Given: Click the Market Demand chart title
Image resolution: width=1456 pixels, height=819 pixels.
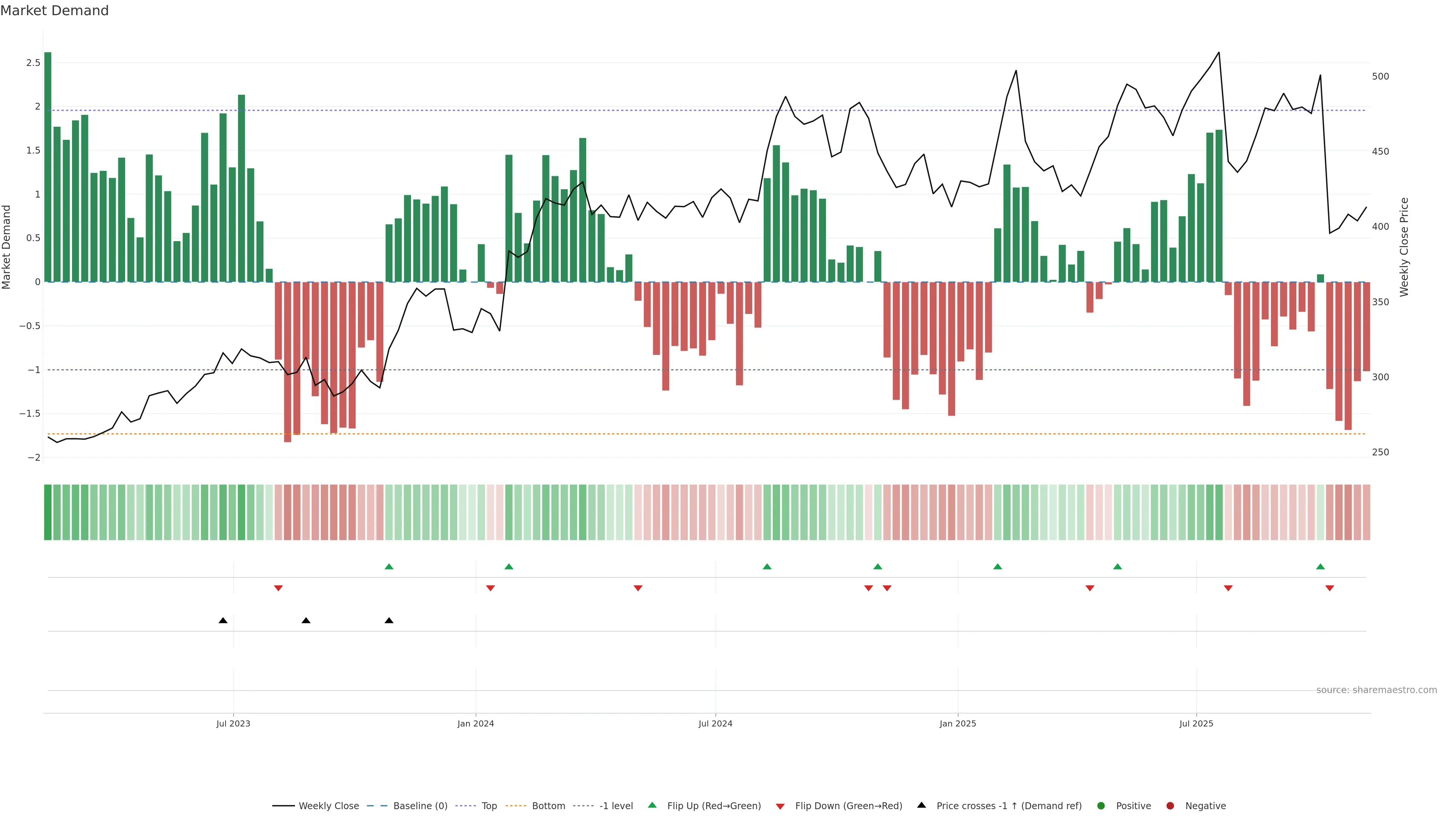Looking at the screenshot, I should [x=54, y=11].
